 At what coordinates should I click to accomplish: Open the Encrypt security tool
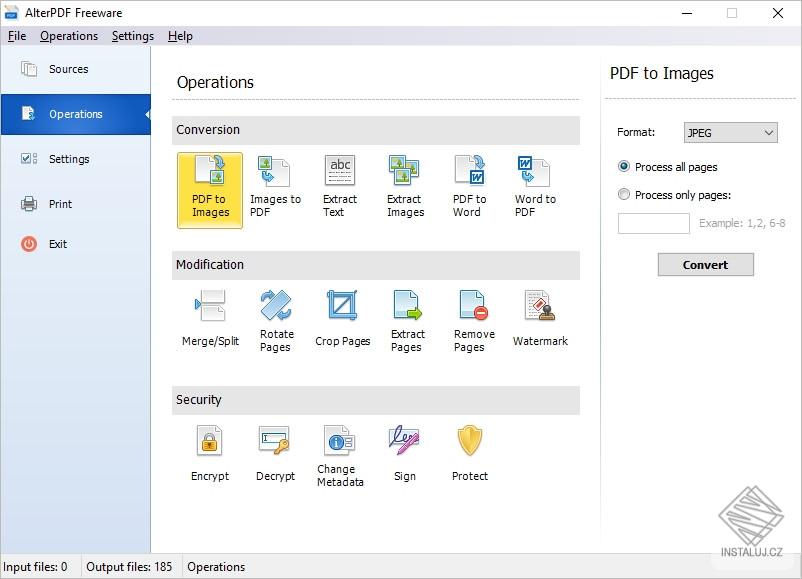coord(209,450)
